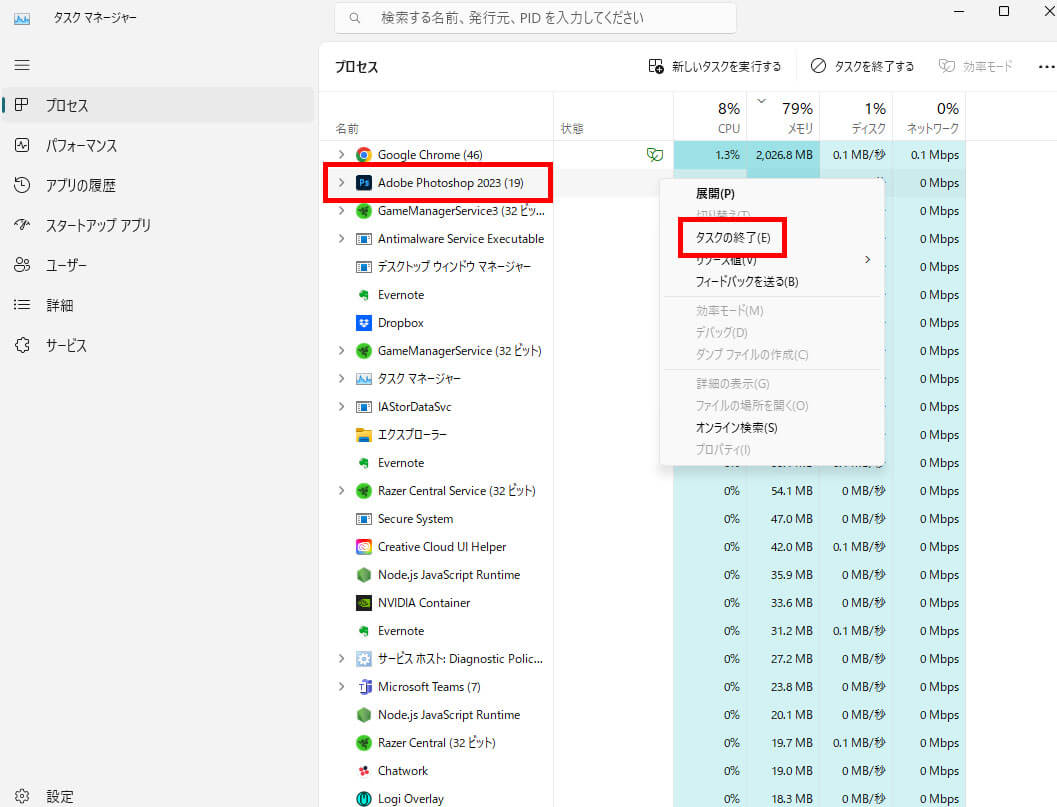Open the ユーザー tab
This screenshot has height=807, width=1057.
pyautogui.click(x=158, y=266)
